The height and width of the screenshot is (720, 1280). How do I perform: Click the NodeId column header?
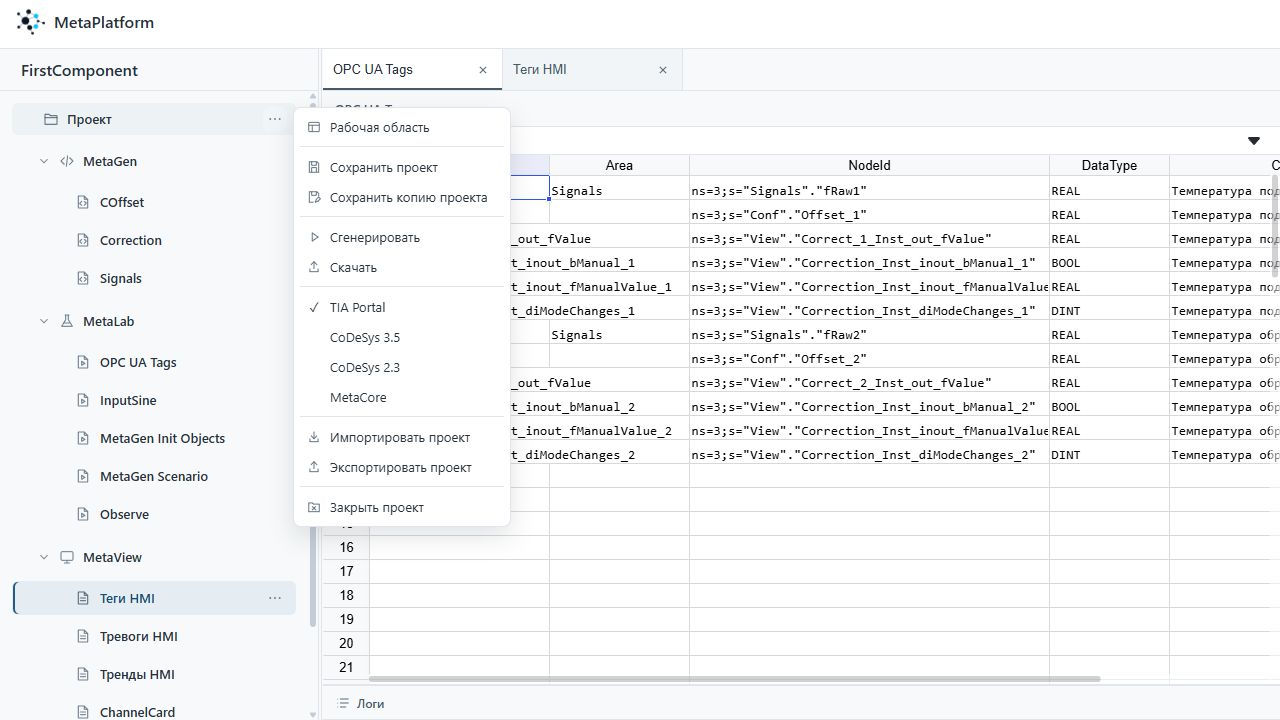click(x=869, y=165)
